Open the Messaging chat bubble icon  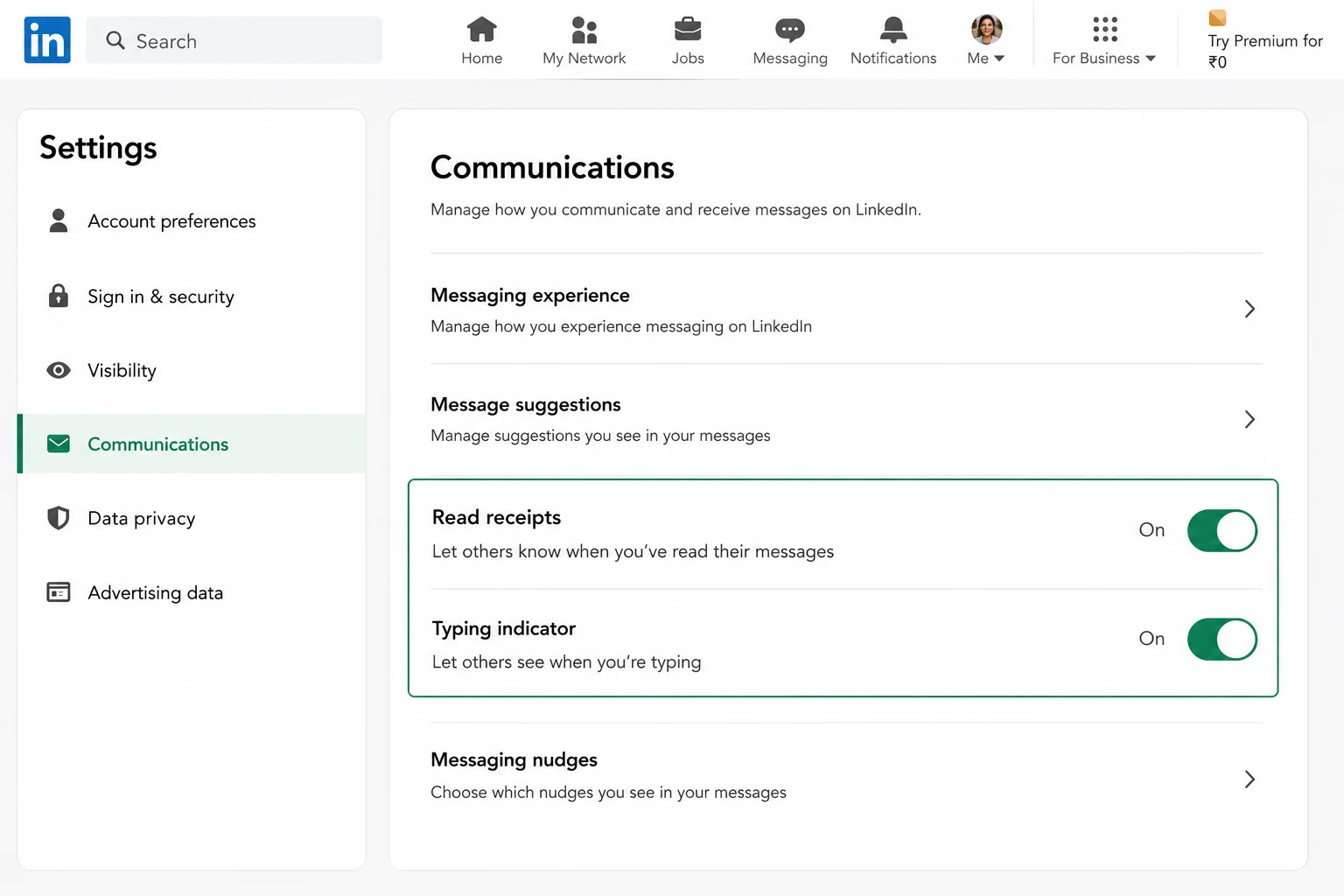tap(790, 30)
